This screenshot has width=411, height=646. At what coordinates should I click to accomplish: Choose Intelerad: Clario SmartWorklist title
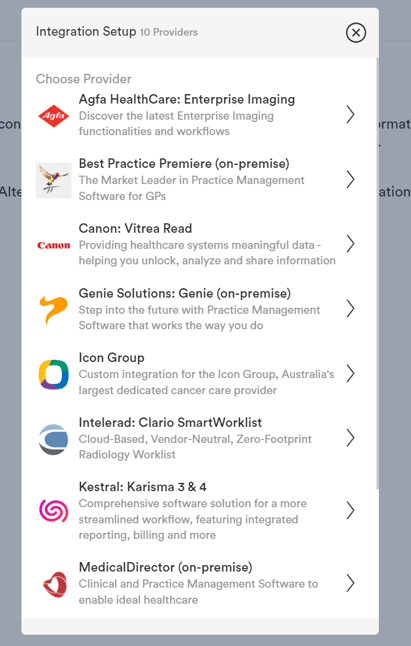pyautogui.click(x=170, y=422)
